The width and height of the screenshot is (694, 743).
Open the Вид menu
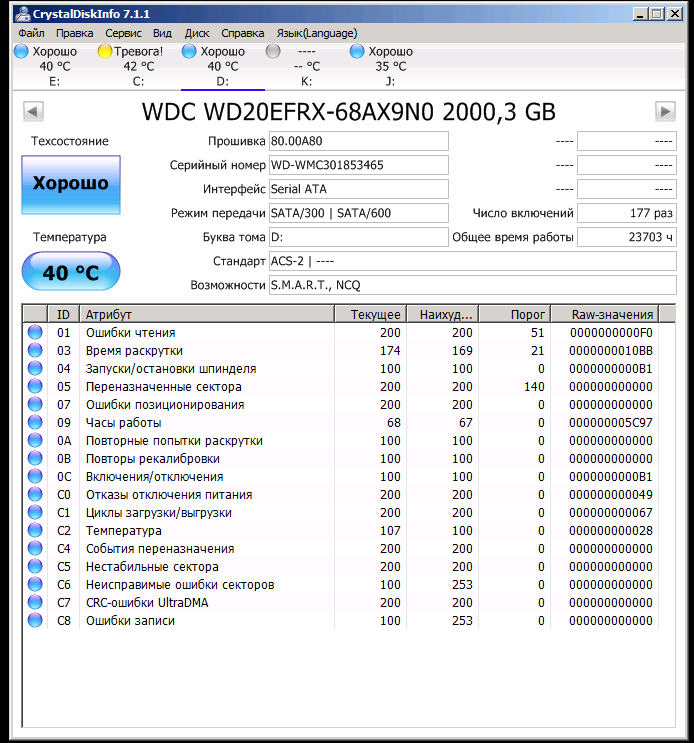pyautogui.click(x=162, y=33)
